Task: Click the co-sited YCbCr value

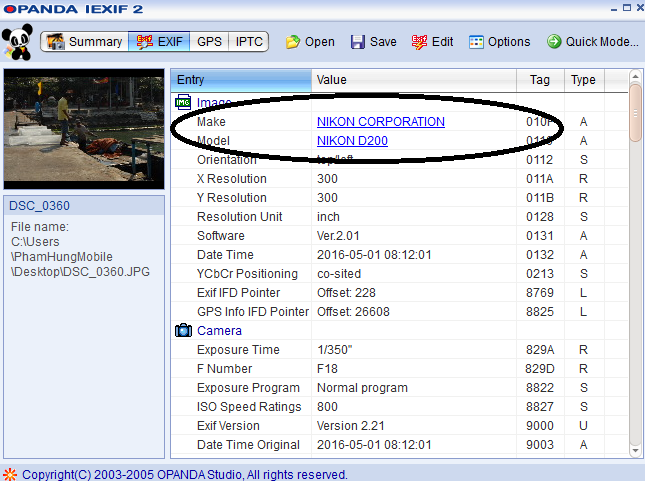Action: point(339,274)
